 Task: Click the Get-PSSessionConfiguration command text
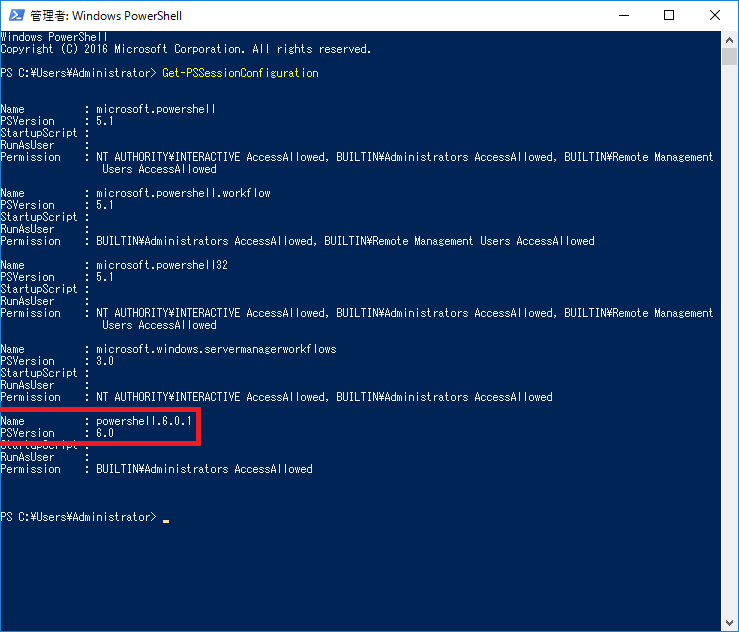(240, 73)
